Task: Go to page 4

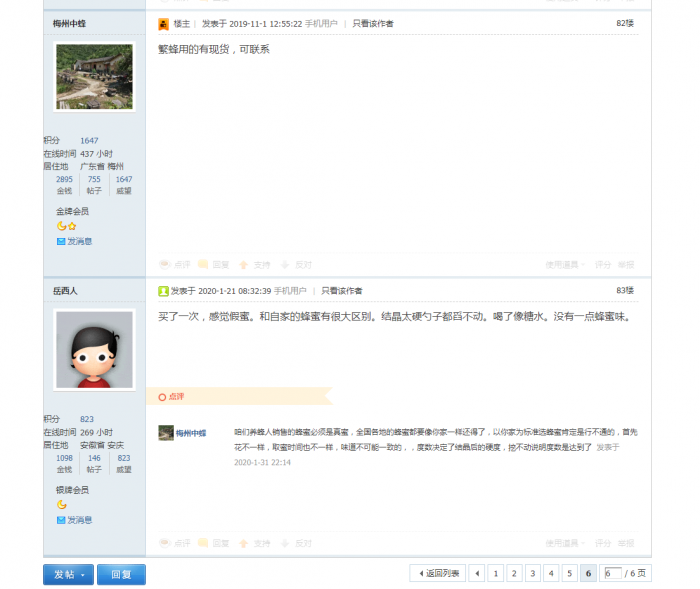Action: coord(551,573)
